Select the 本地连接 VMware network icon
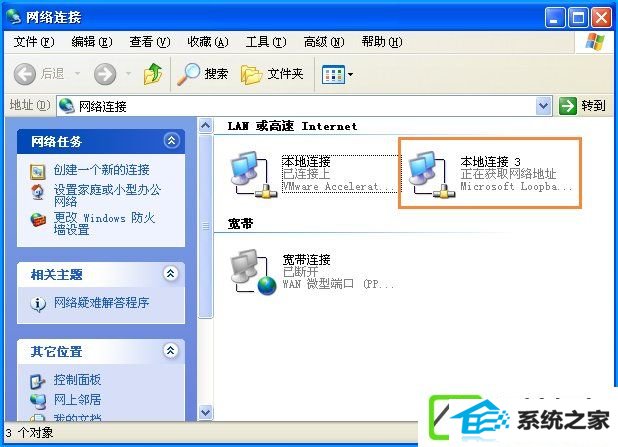The height and width of the screenshot is (447, 618). (252, 174)
